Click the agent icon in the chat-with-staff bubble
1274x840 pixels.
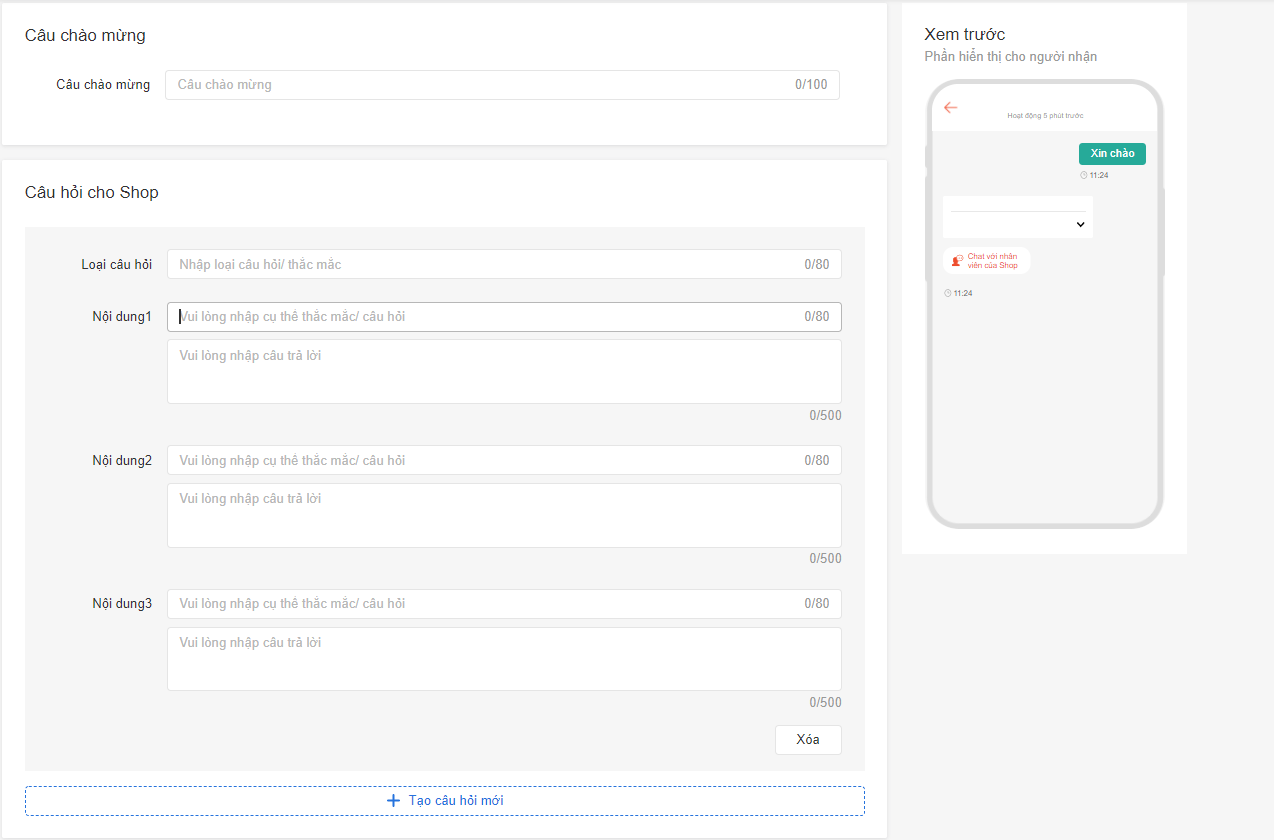coord(956,261)
